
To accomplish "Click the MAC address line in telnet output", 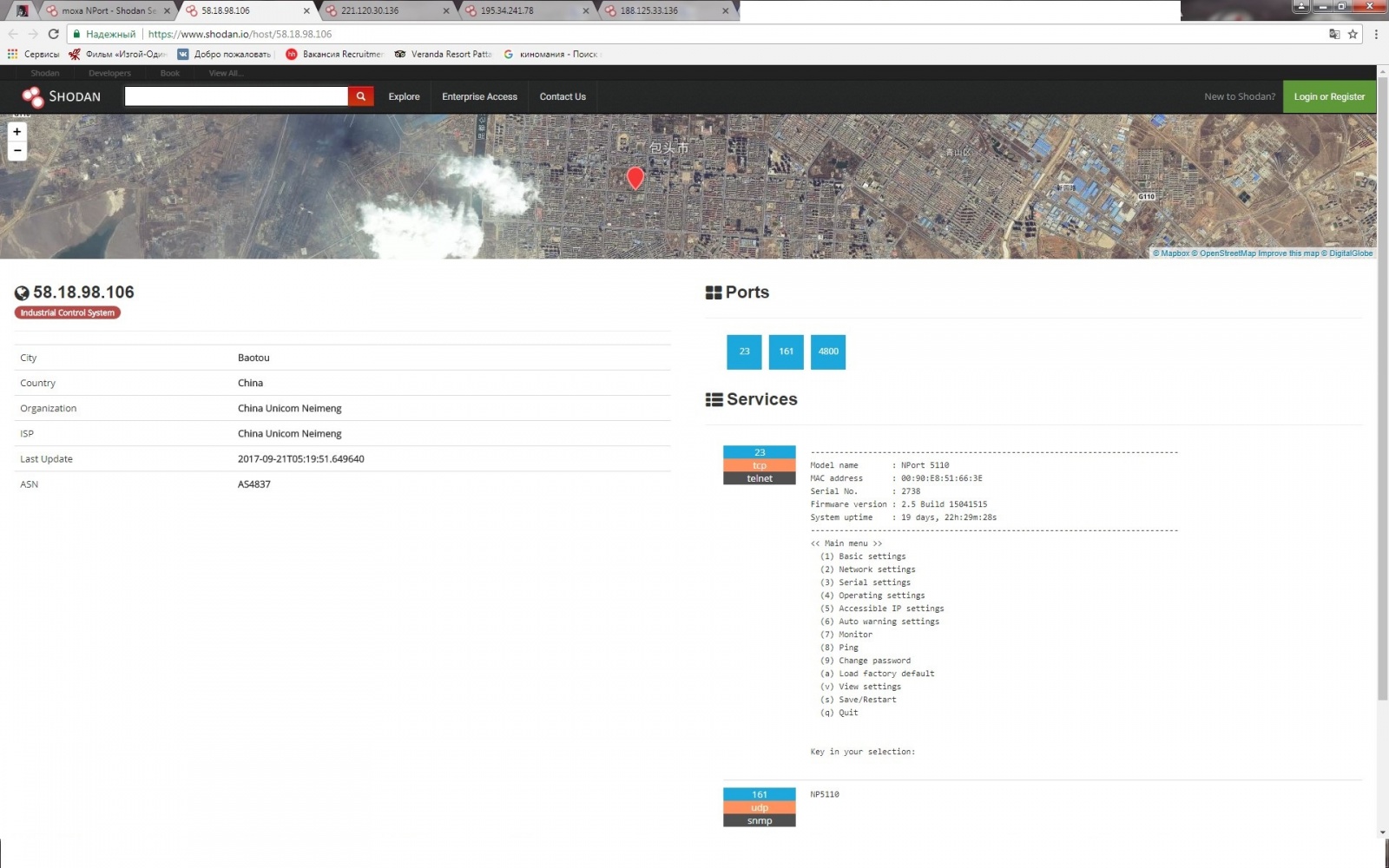I will pos(896,478).
